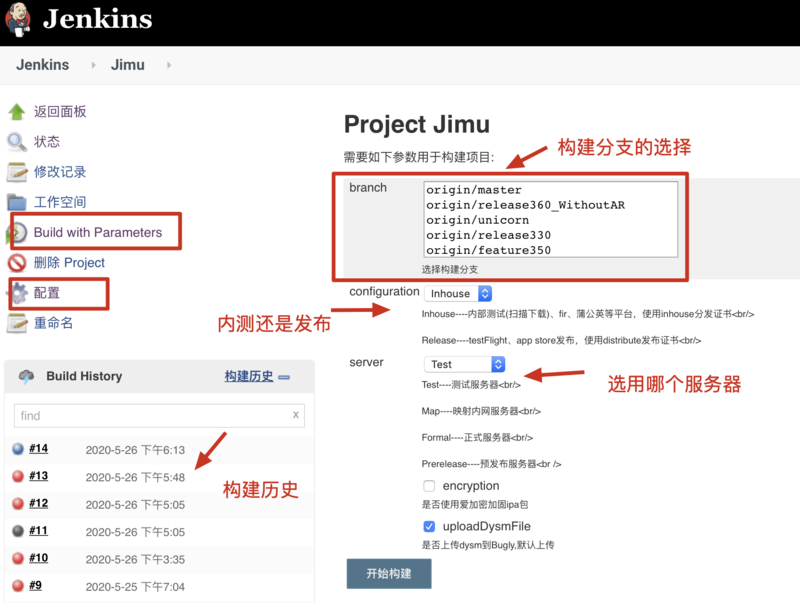
Task: Click the Build History heading text
Action: (x=84, y=376)
